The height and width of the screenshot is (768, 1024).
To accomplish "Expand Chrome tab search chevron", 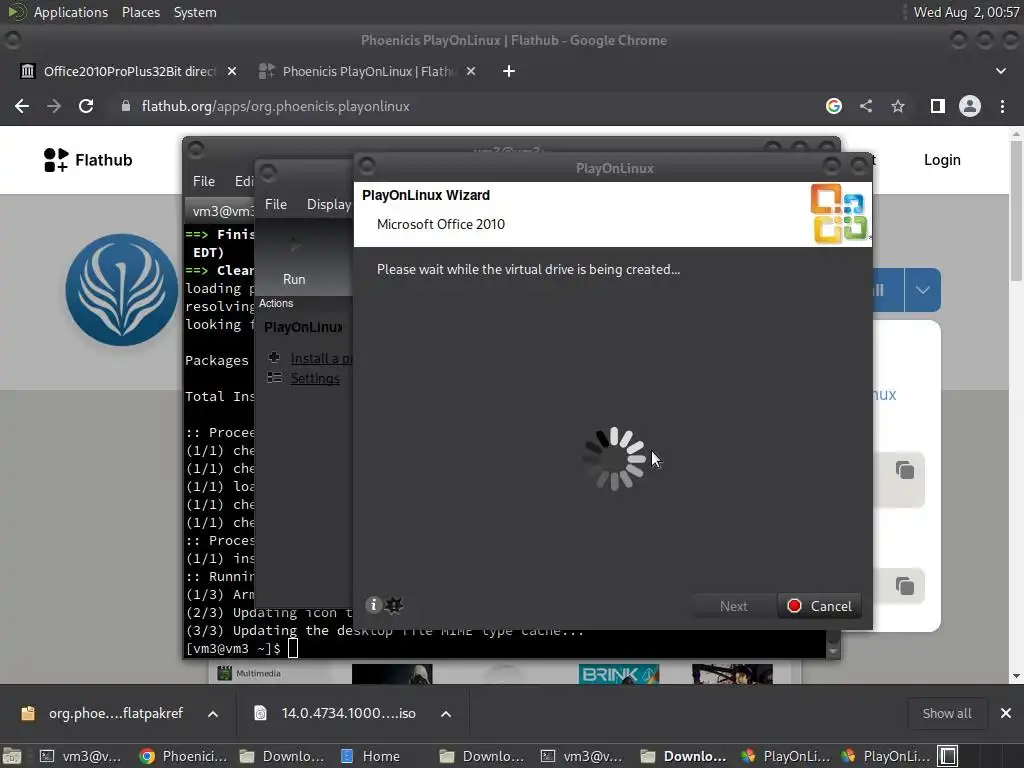I will pos(1000,71).
